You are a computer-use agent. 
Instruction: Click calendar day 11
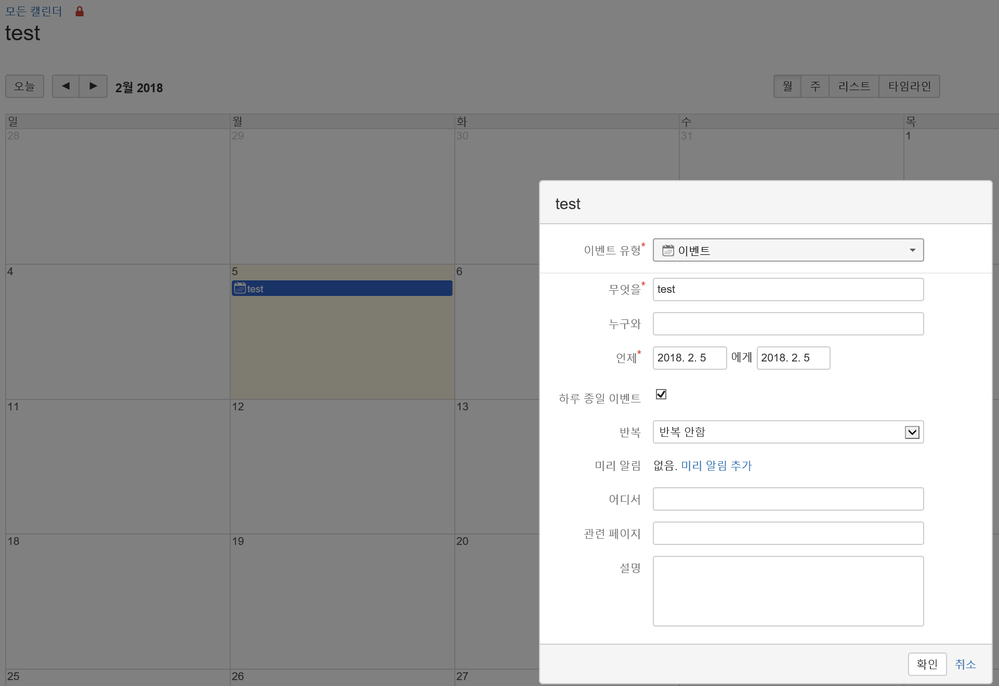[x=118, y=466]
